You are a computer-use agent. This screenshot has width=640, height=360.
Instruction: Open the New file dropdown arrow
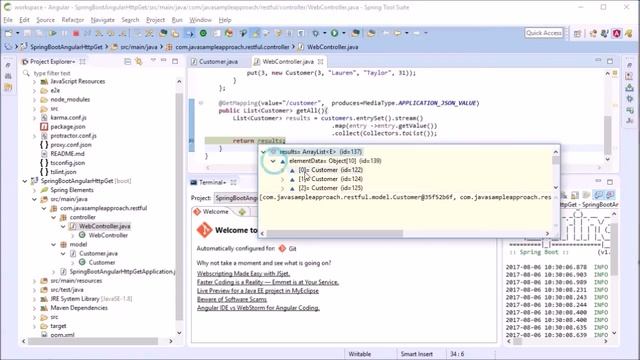[17, 33]
